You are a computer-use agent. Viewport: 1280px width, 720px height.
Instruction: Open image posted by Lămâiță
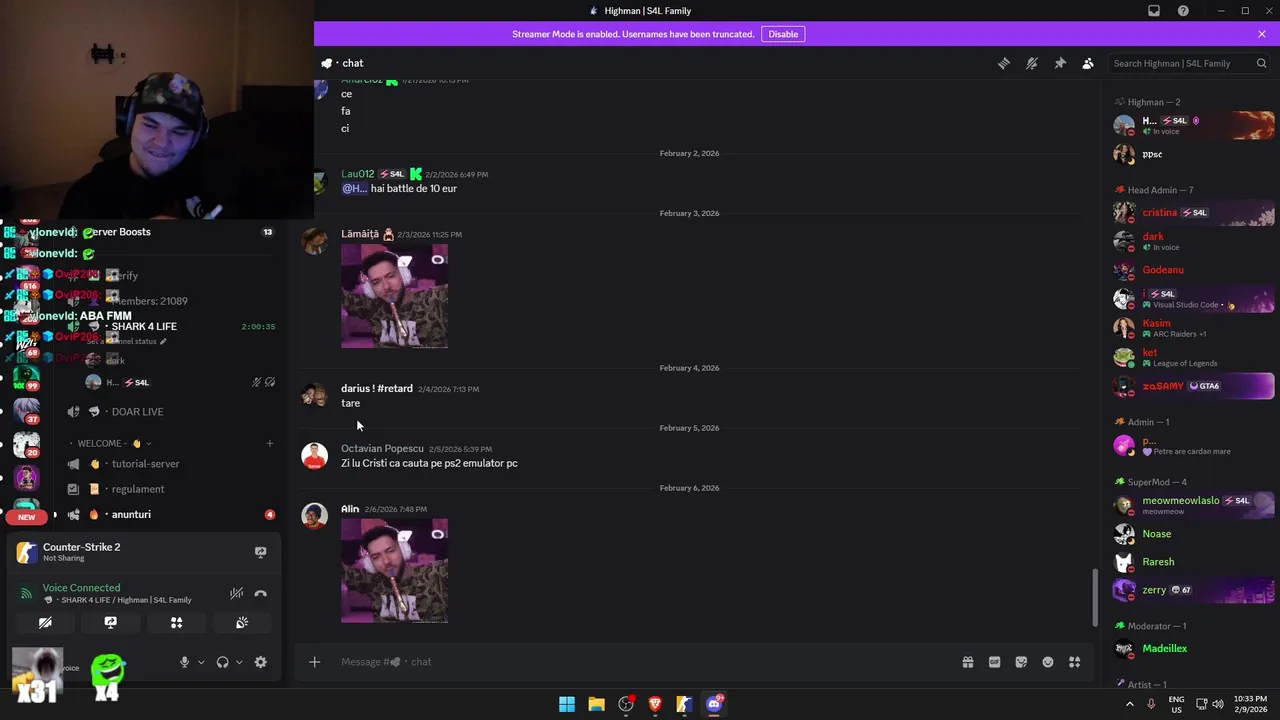click(394, 296)
